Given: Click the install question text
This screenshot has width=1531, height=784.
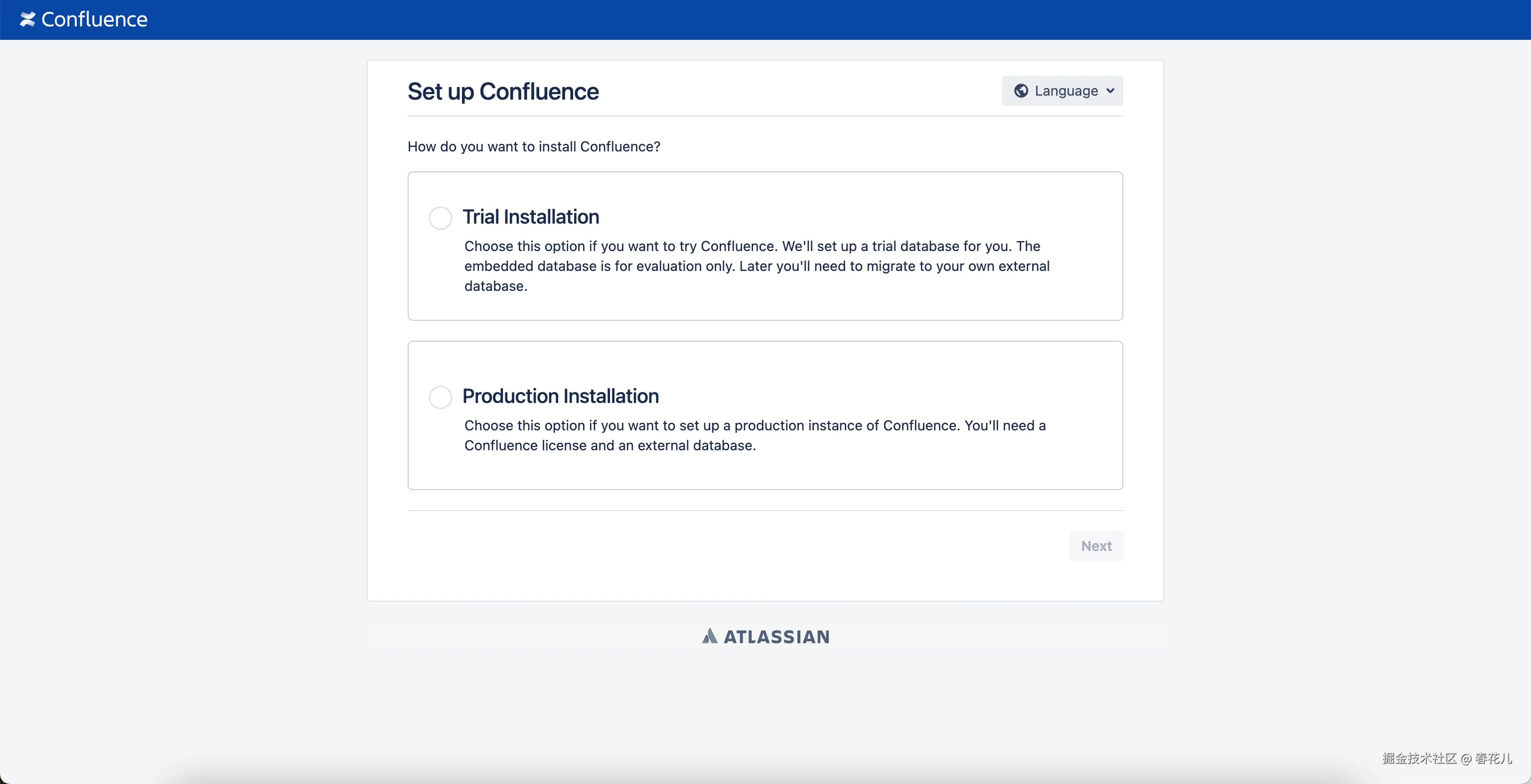Looking at the screenshot, I should [534, 147].
